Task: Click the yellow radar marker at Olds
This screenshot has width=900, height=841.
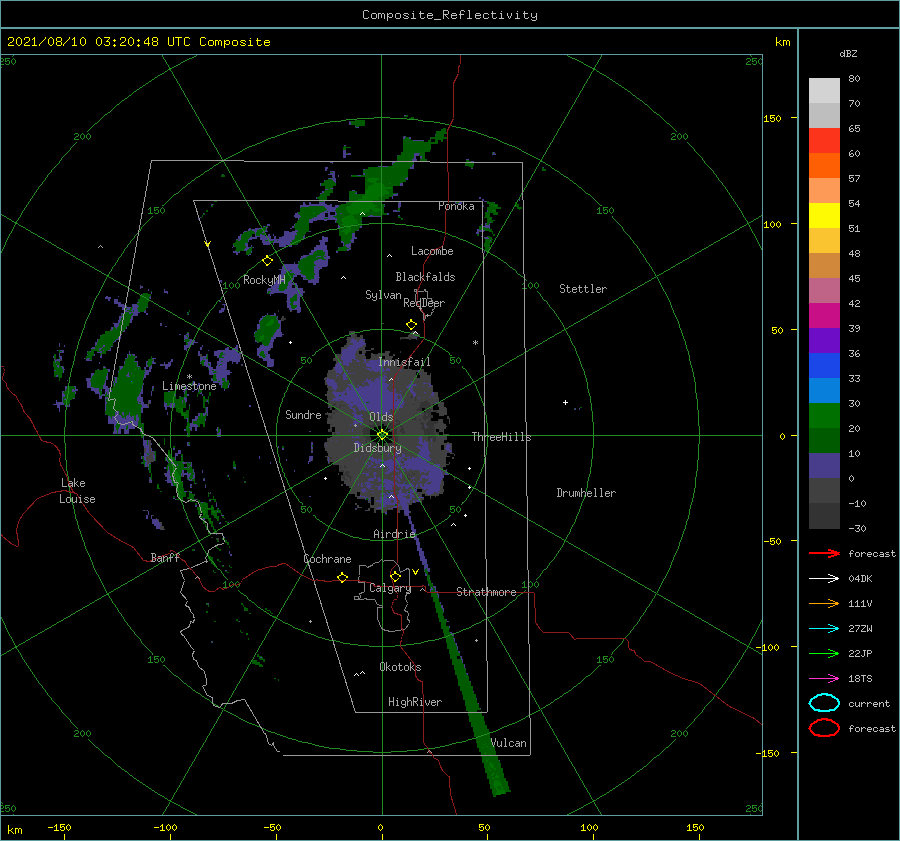Action: coord(382,435)
